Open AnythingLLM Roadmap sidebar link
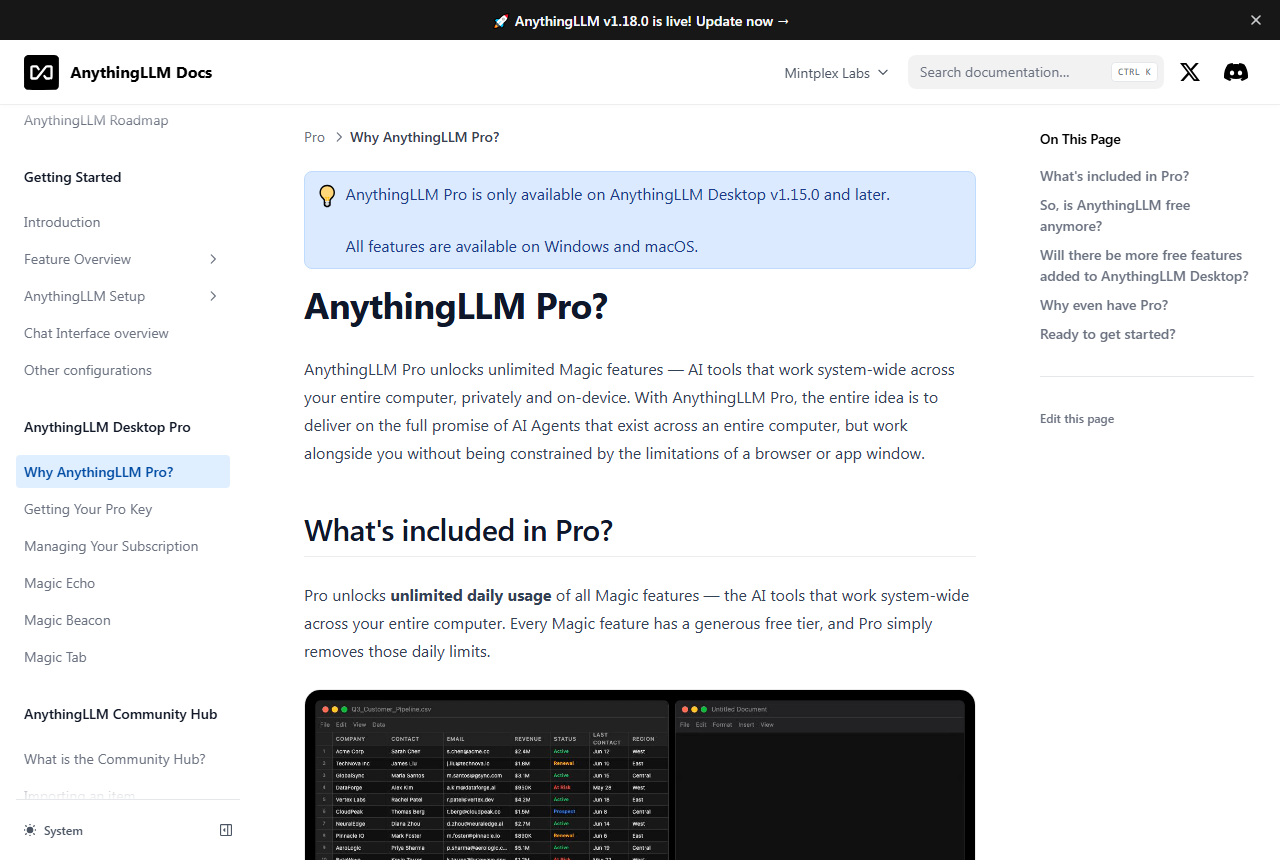1280x860 pixels. [x=96, y=120]
